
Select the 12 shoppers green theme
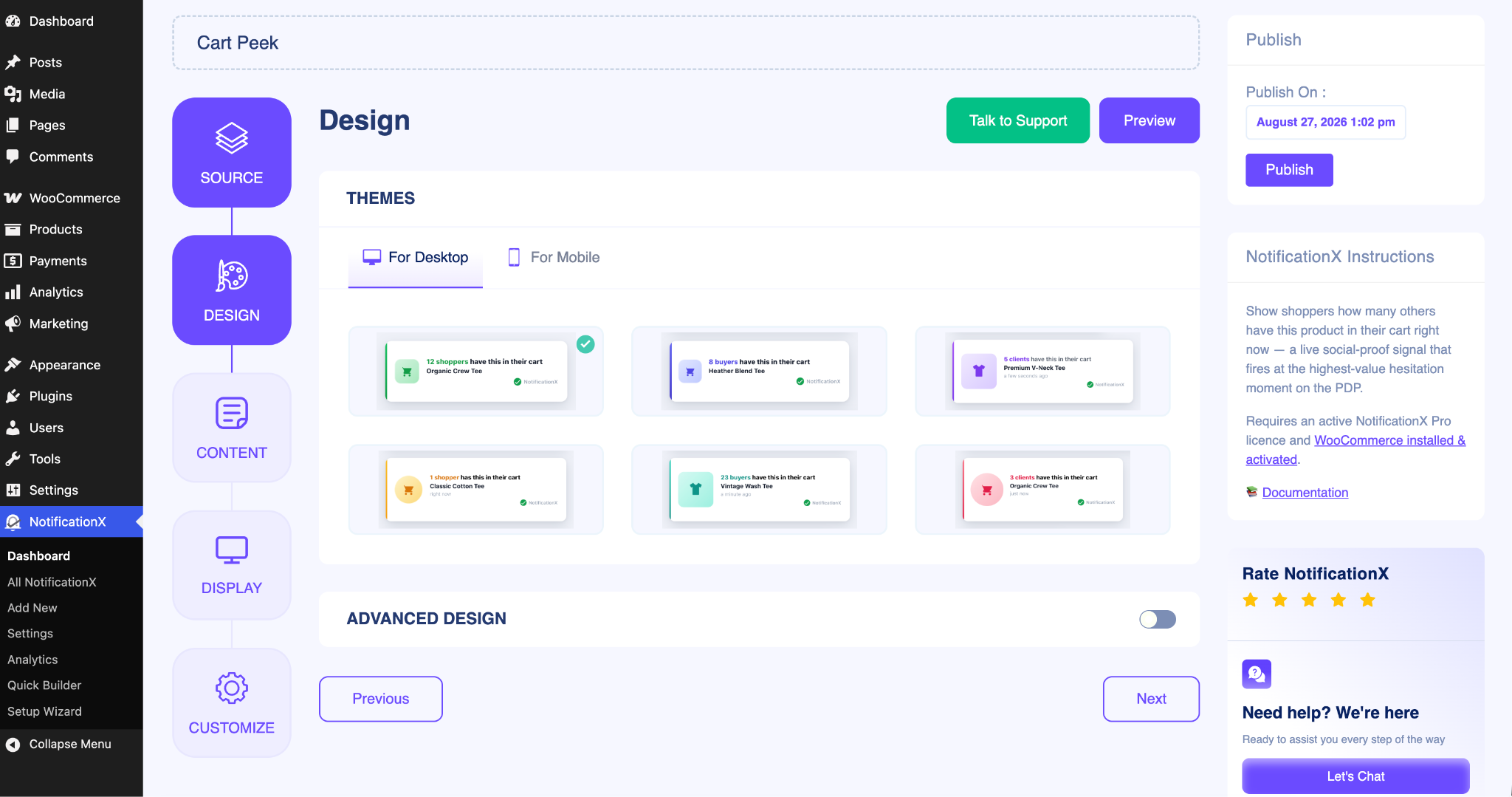point(476,372)
